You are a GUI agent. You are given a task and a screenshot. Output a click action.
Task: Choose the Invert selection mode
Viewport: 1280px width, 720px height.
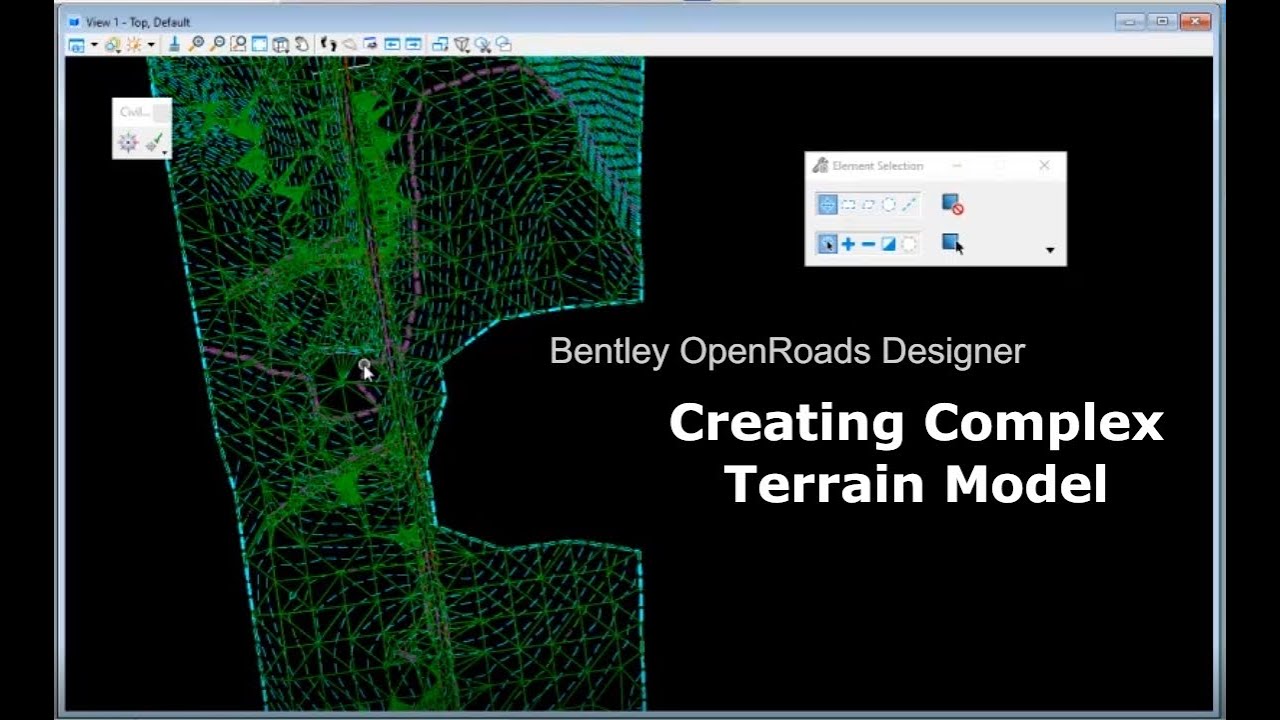888,244
